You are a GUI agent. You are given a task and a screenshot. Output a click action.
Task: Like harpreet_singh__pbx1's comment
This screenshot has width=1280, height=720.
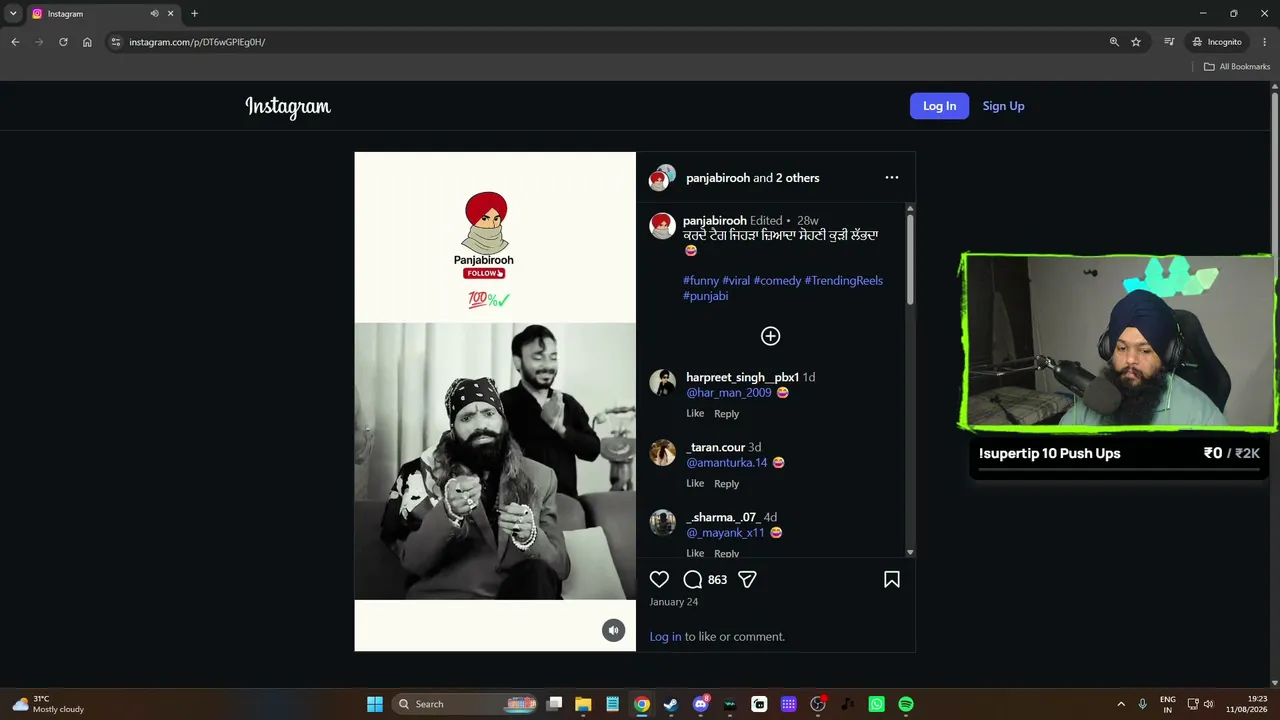[x=695, y=414]
